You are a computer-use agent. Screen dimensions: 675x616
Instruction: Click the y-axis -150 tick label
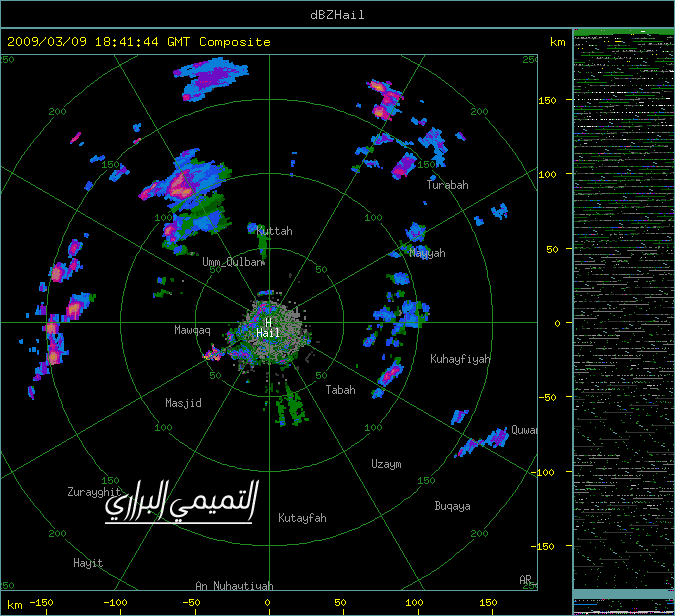pyautogui.click(x=544, y=546)
